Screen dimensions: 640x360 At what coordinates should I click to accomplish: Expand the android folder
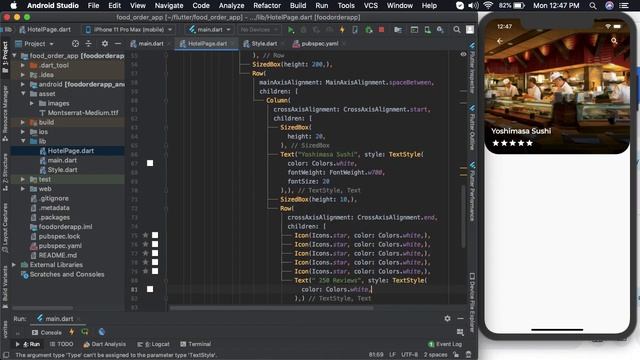point(23,84)
